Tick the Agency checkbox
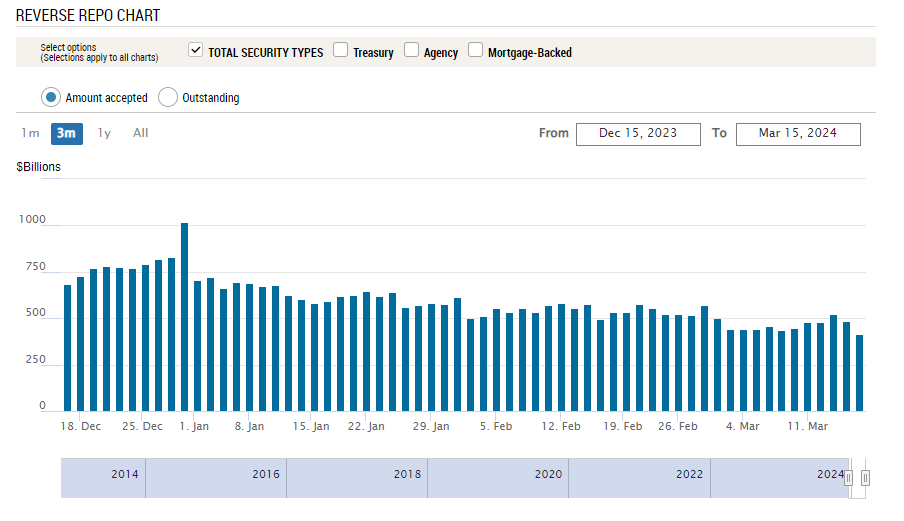 (x=411, y=50)
